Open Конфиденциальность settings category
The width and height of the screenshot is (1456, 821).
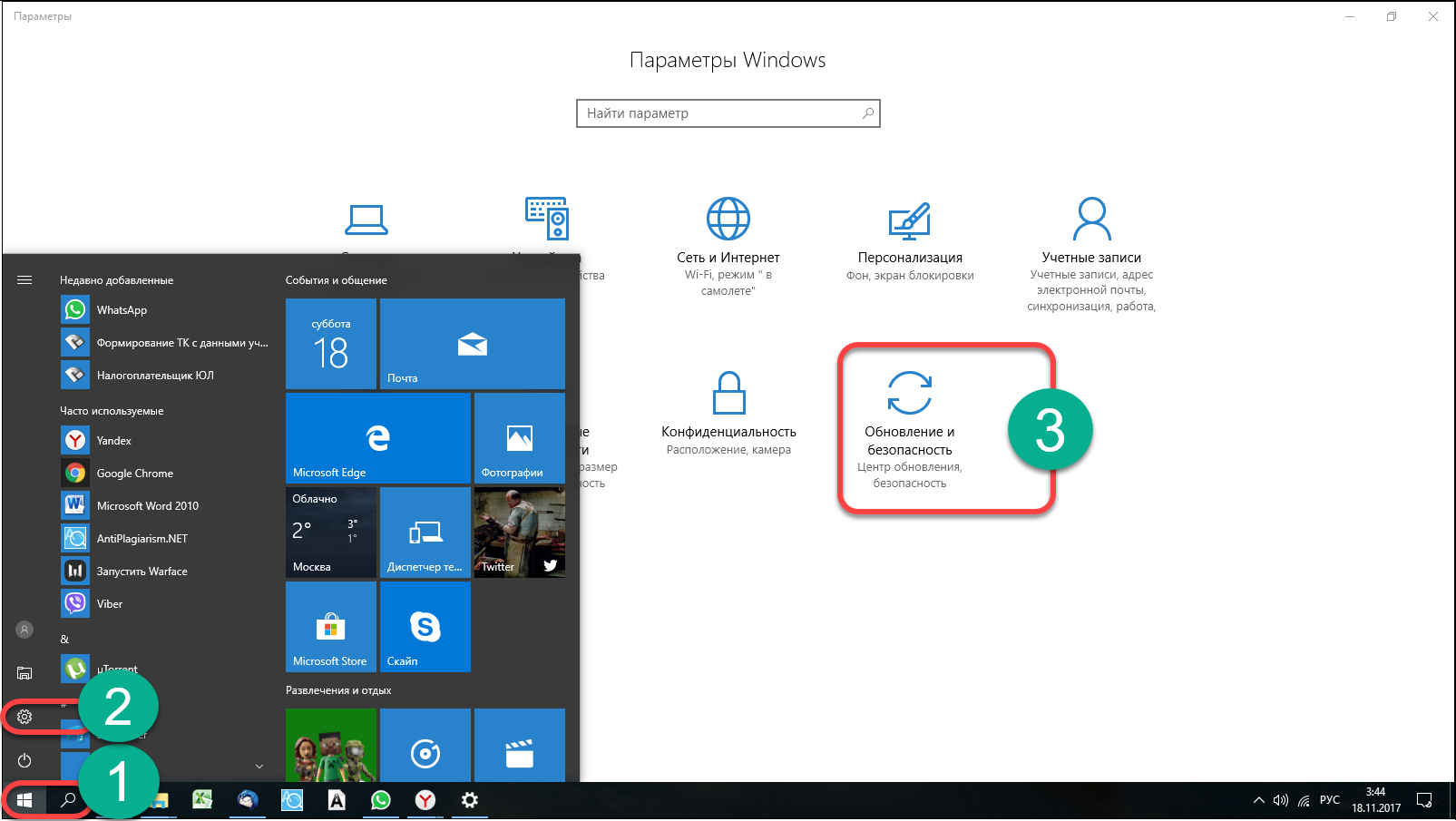click(x=728, y=414)
